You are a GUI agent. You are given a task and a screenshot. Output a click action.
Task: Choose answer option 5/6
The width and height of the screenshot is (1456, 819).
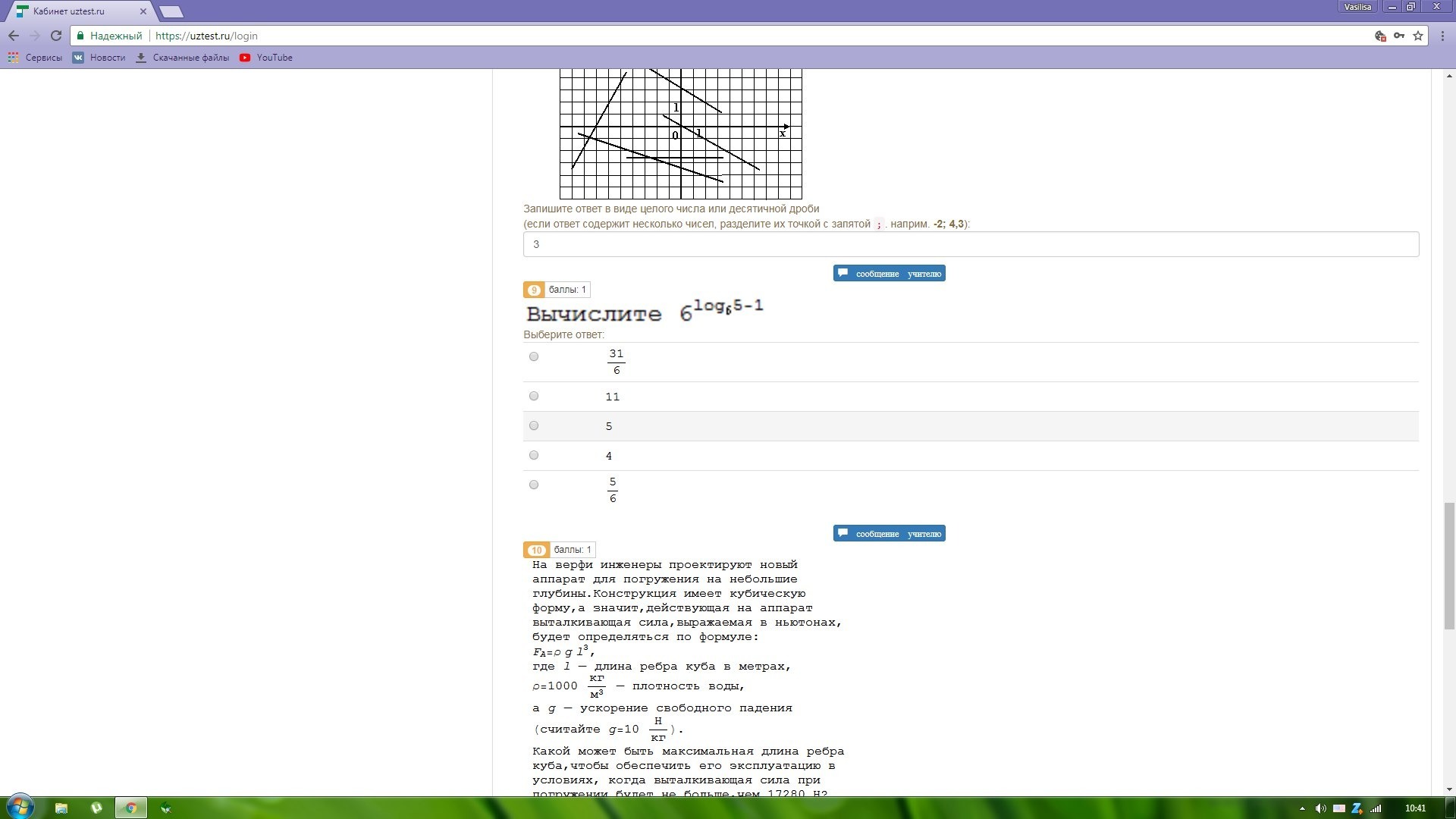(534, 485)
